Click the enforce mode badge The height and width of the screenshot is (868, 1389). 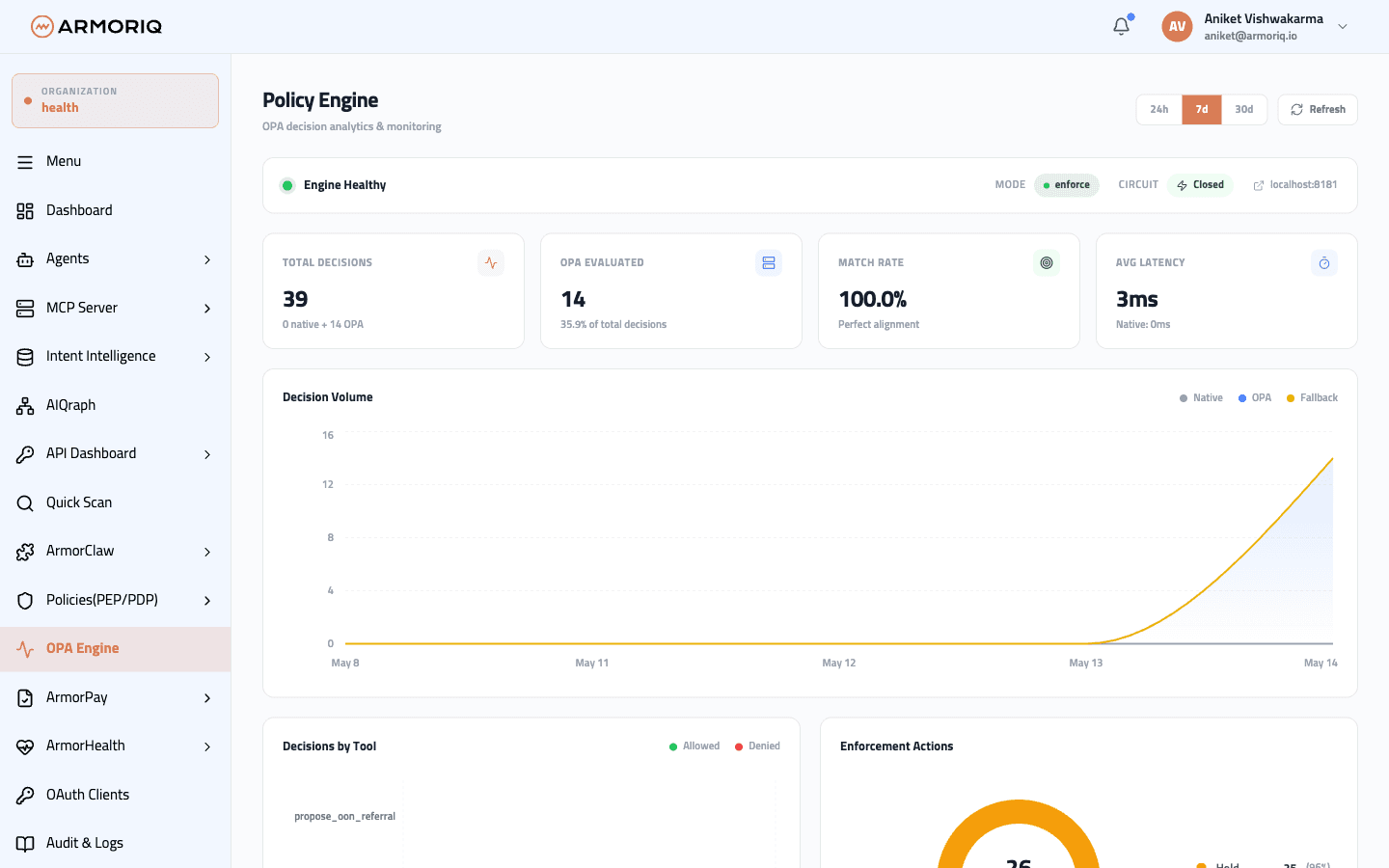(1067, 185)
